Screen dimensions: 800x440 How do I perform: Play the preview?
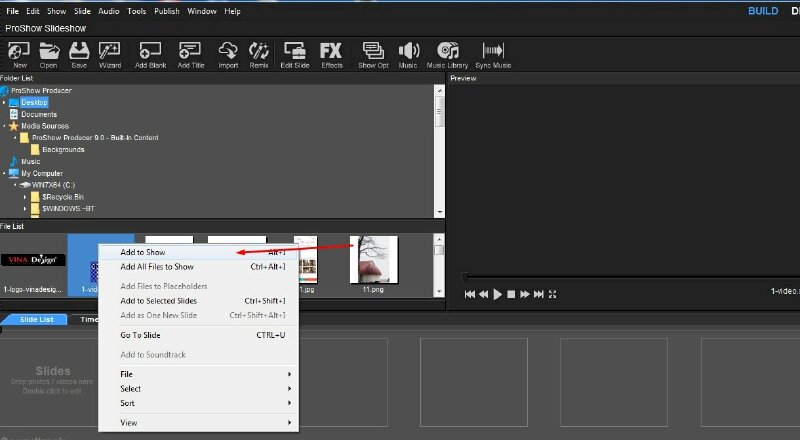[497, 294]
